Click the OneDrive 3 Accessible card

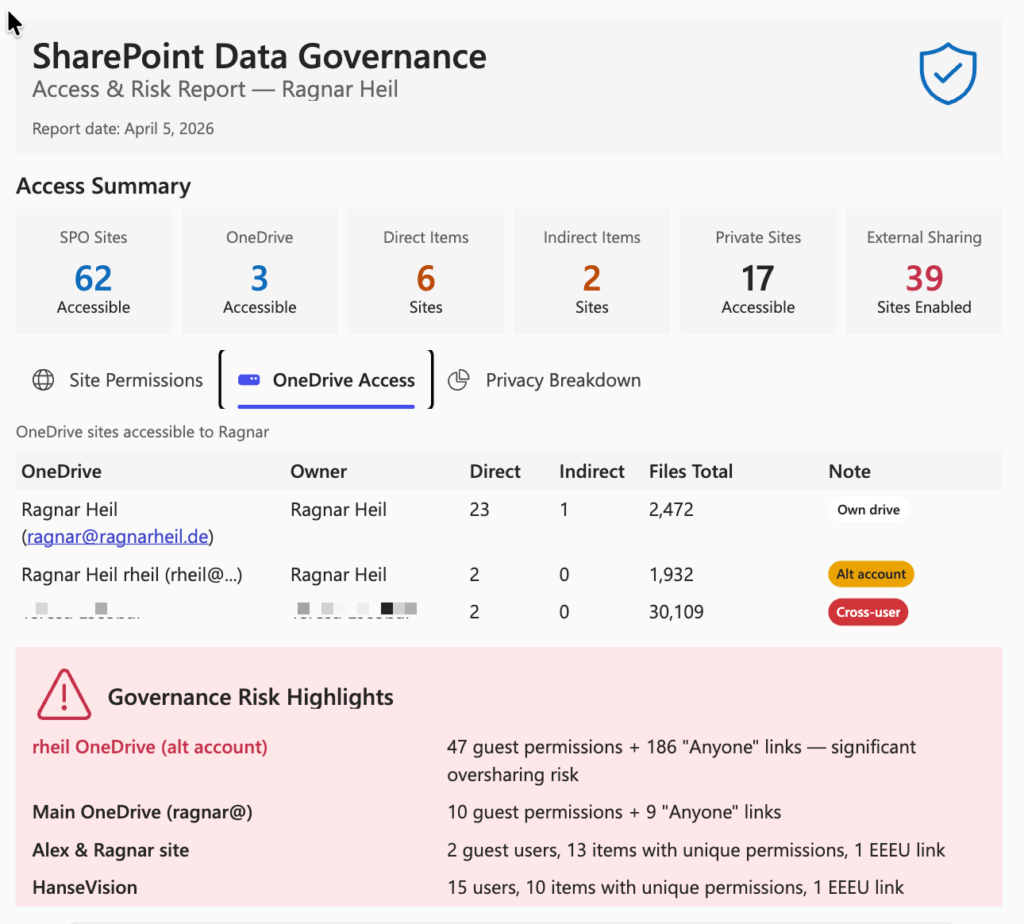[x=259, y=271]
